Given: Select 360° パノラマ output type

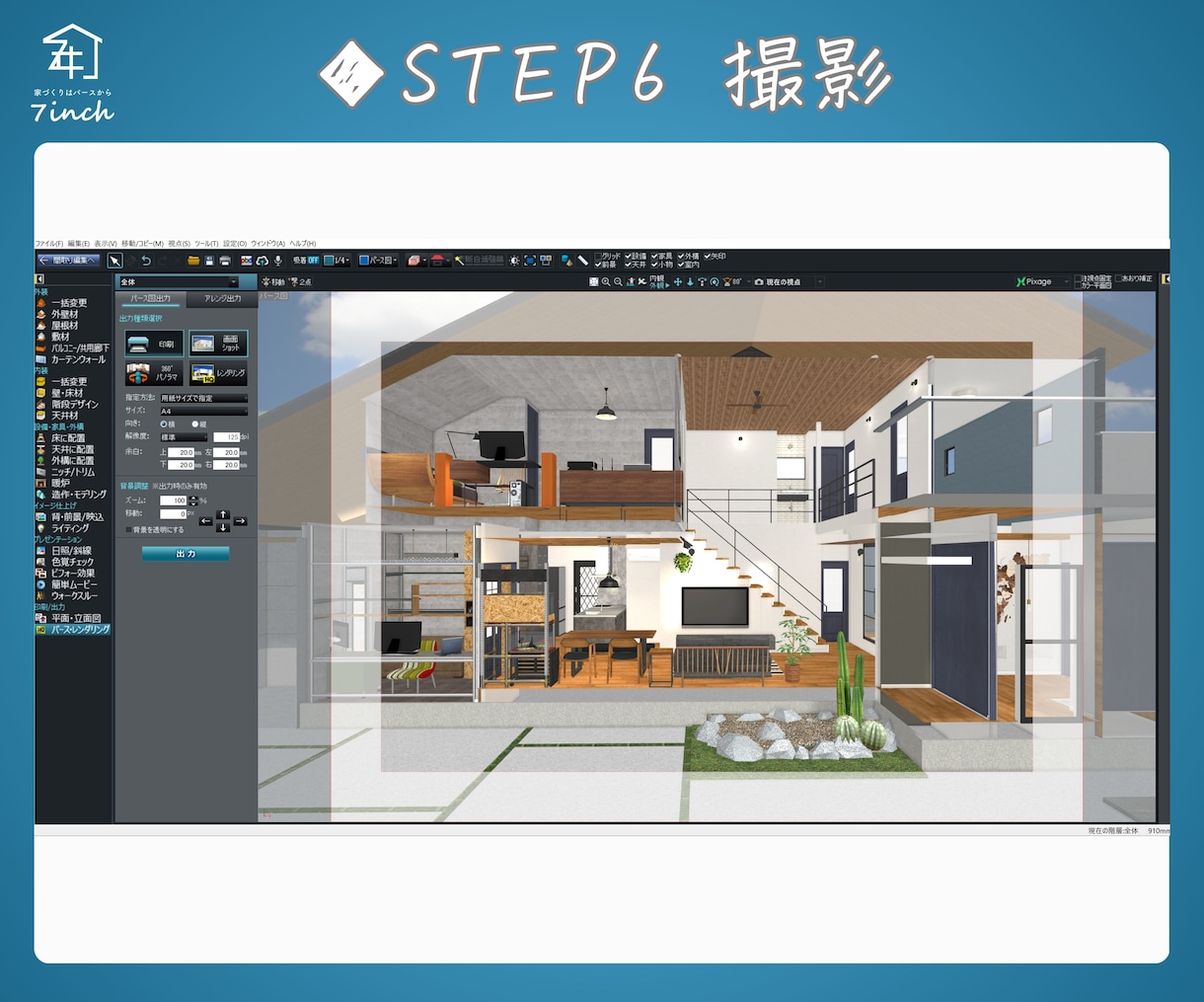Looking at the screenshot, I should click(x=154, y=373).
